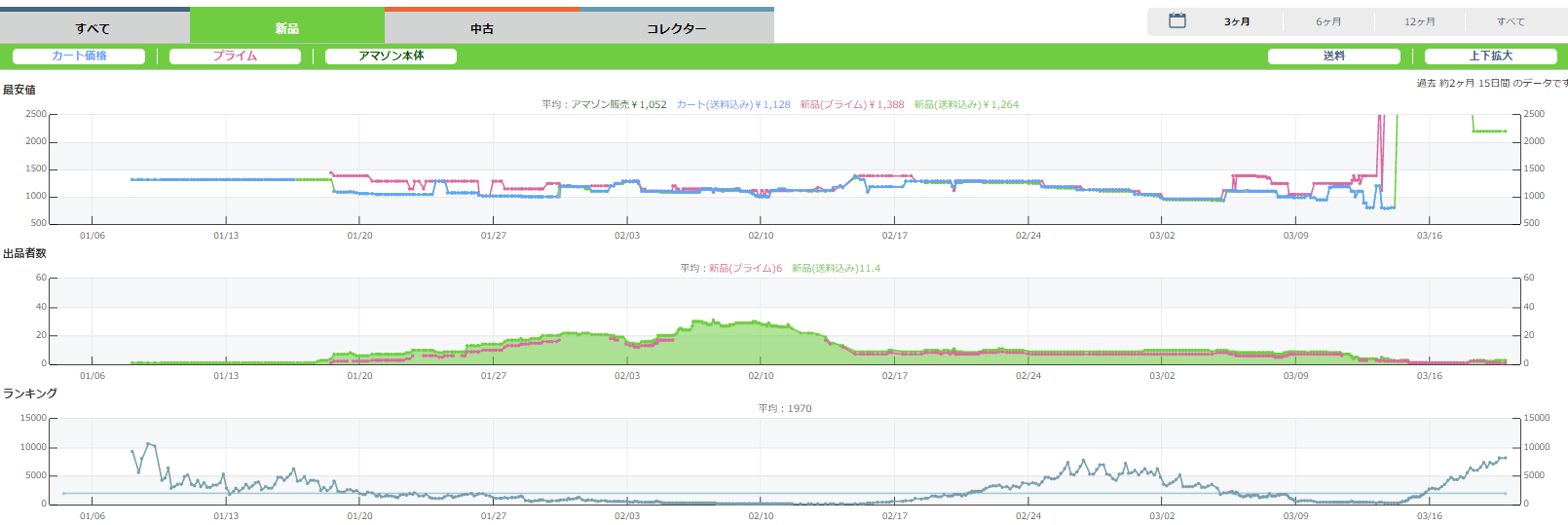The image size is (1568, 525).
Task: Click the 平均：1970 ranking label
Action: click(x=785, y=408)
